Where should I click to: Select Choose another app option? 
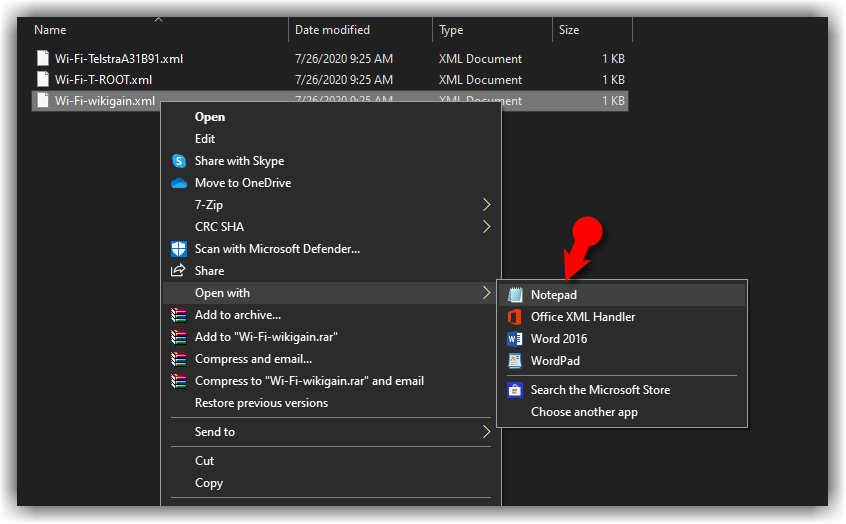coord(584,412)
